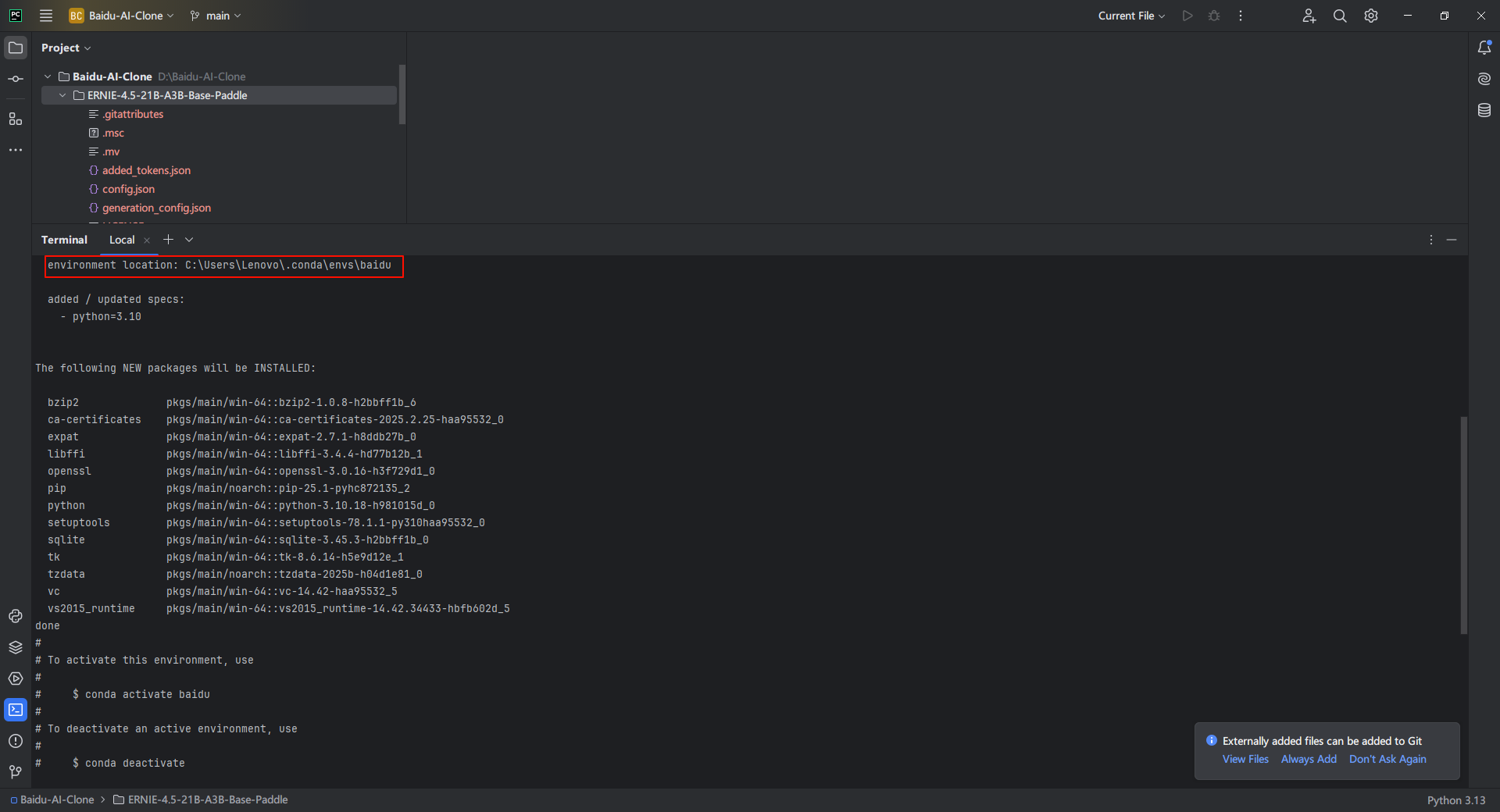Open Python 3.13 interpreter selector

(1456, 800)
